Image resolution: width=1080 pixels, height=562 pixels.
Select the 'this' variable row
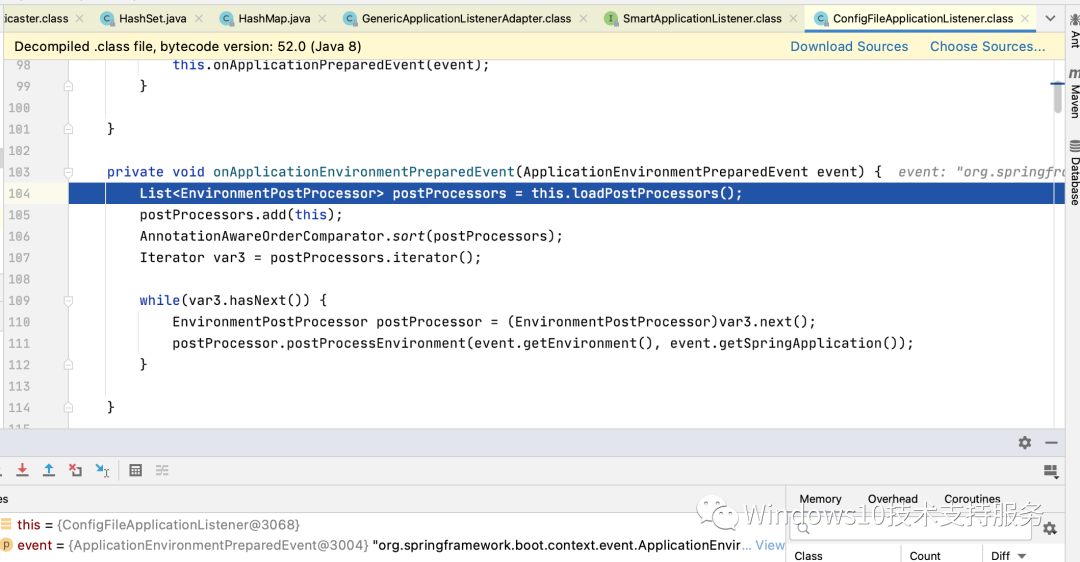(393, 524)
